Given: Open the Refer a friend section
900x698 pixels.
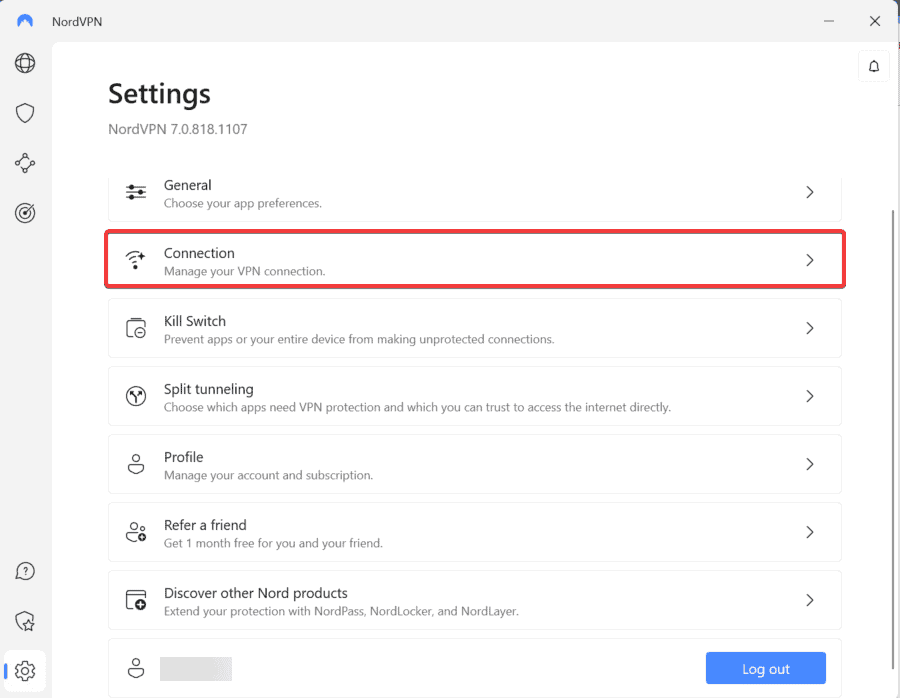Looking at the screenshot, I should pyautogui.click(x=475, y=532).
